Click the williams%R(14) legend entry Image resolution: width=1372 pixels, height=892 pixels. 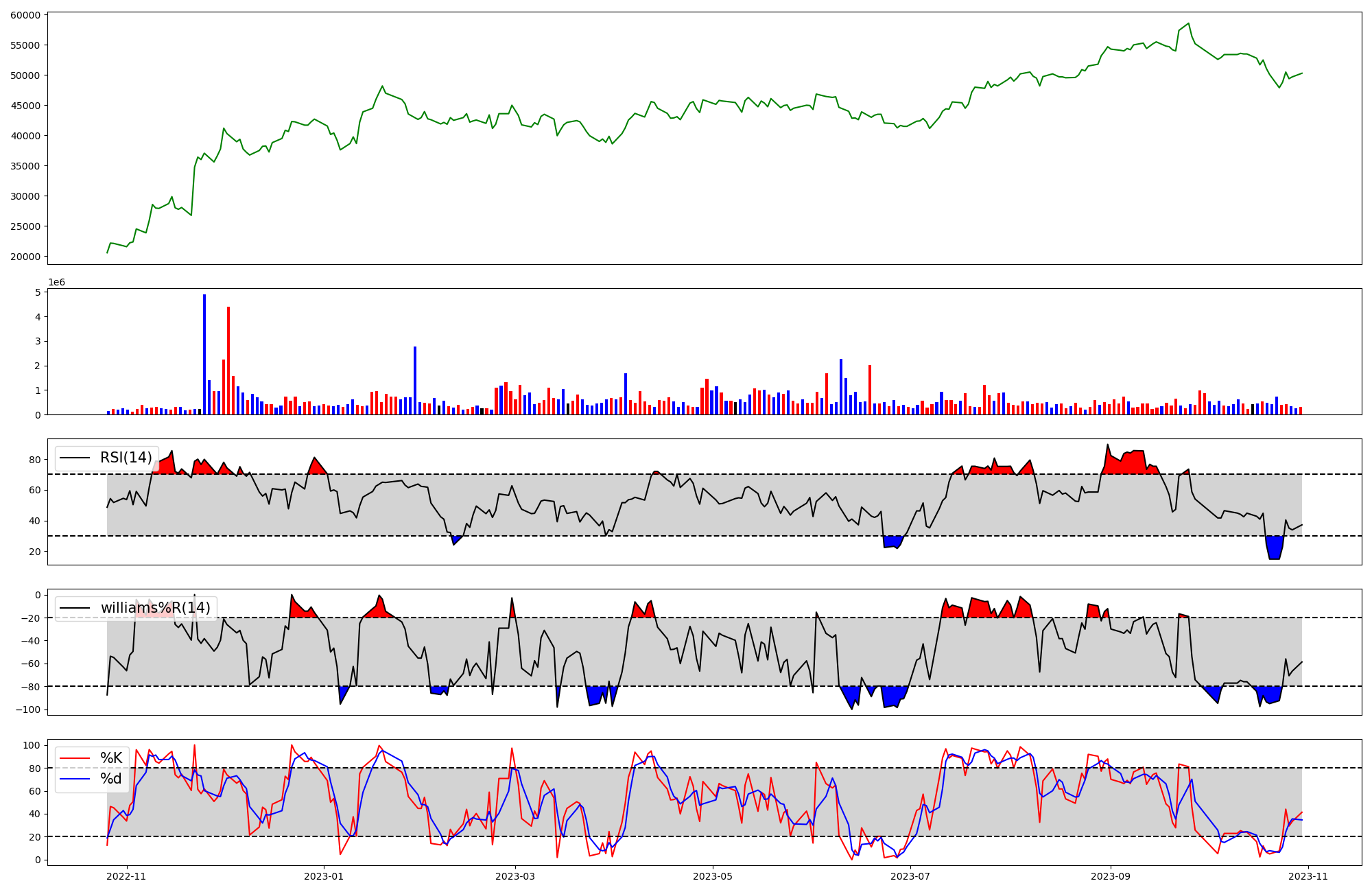(155, 608)
